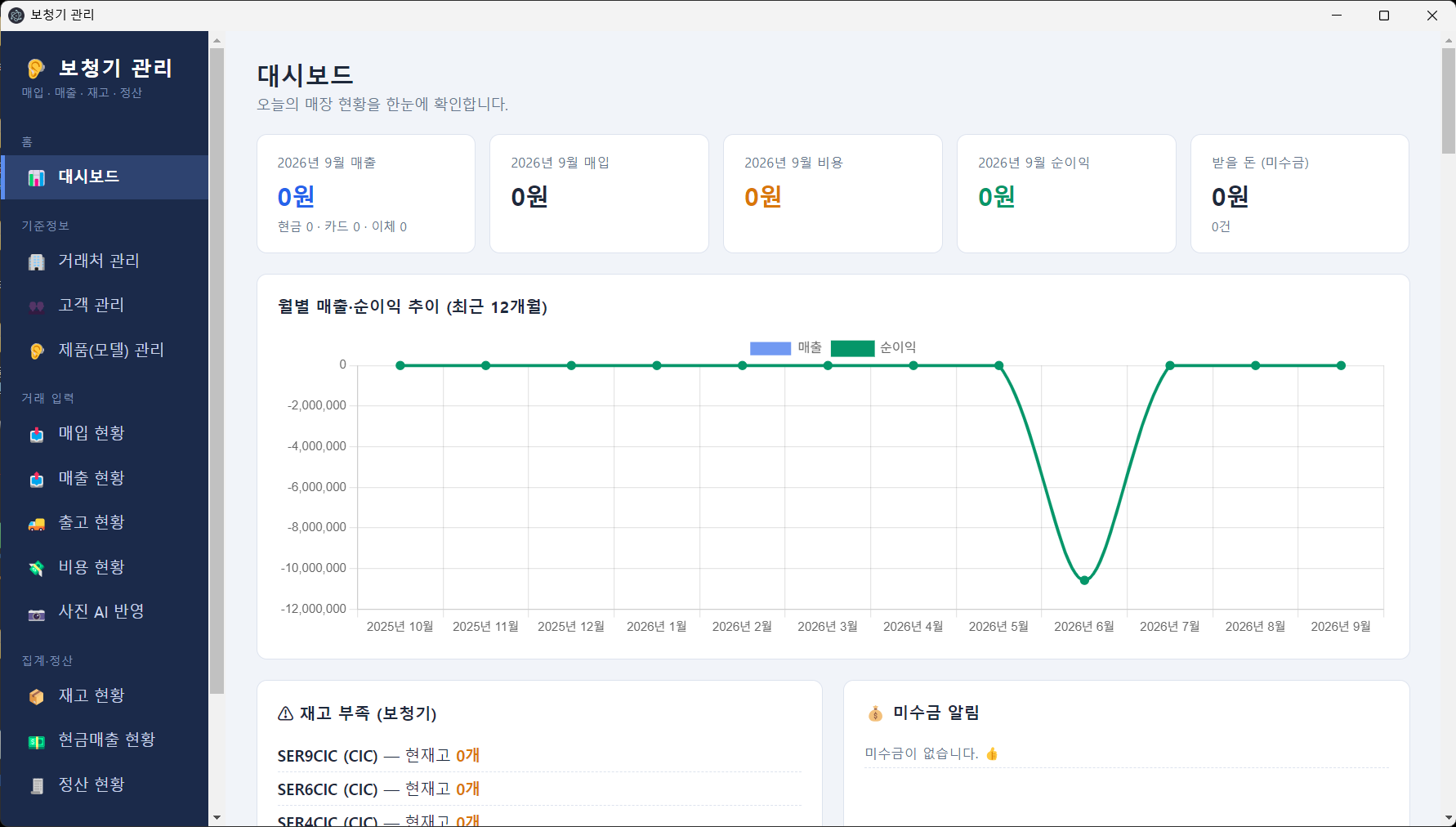Select 비용 현황 in the sidebar
The width and height of the screenshot is (1456, 827).
pyautogui.click(x=105, y=568)
